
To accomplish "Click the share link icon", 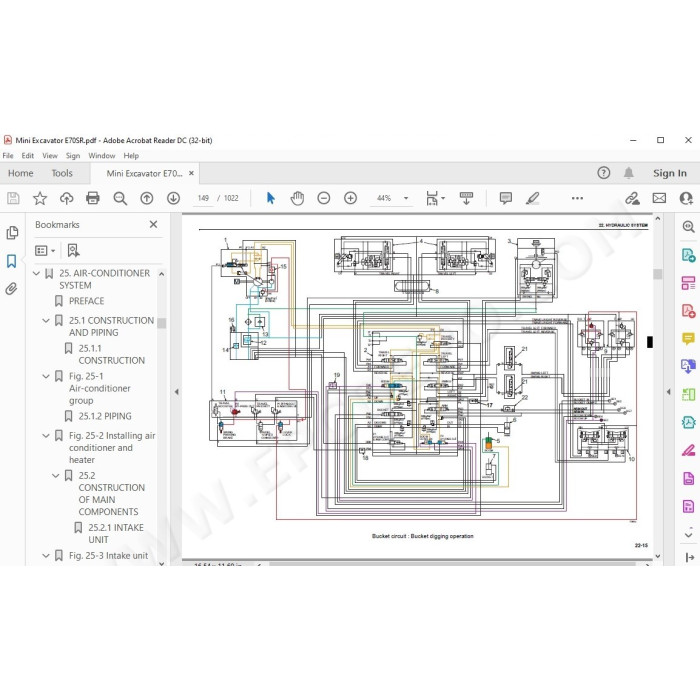I will coord(632,198).
